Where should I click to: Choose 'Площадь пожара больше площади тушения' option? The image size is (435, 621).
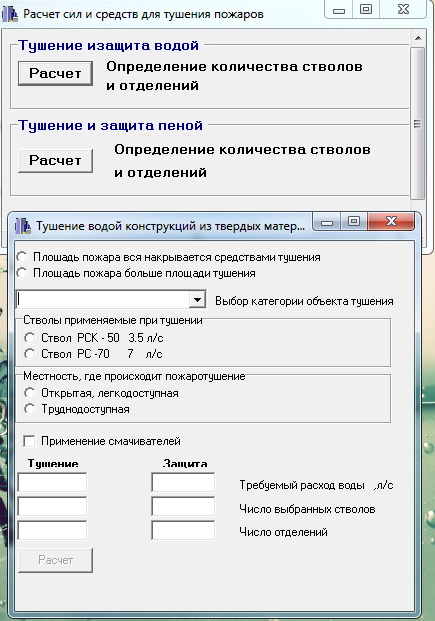(x=22, y=273)
